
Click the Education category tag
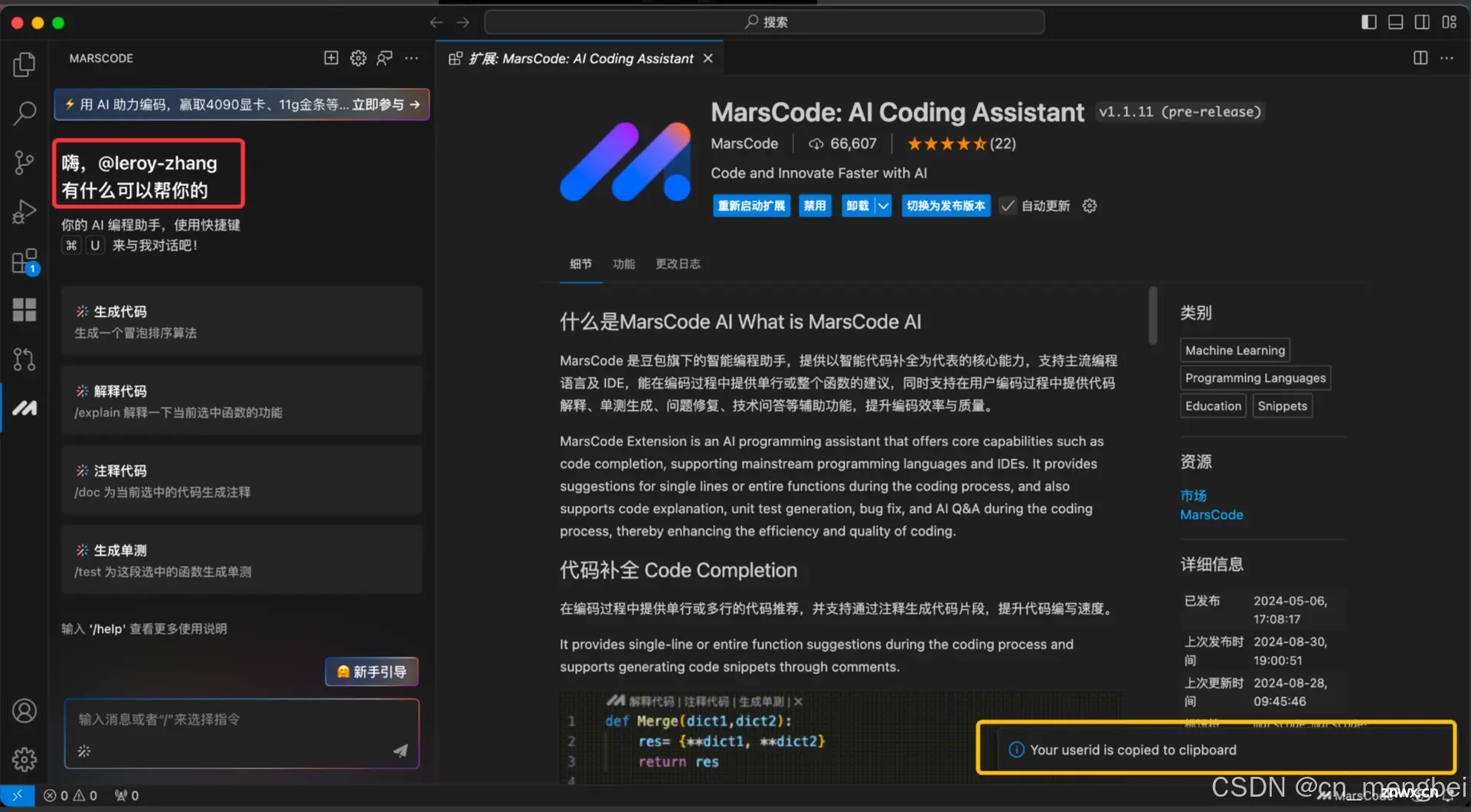1213,406
